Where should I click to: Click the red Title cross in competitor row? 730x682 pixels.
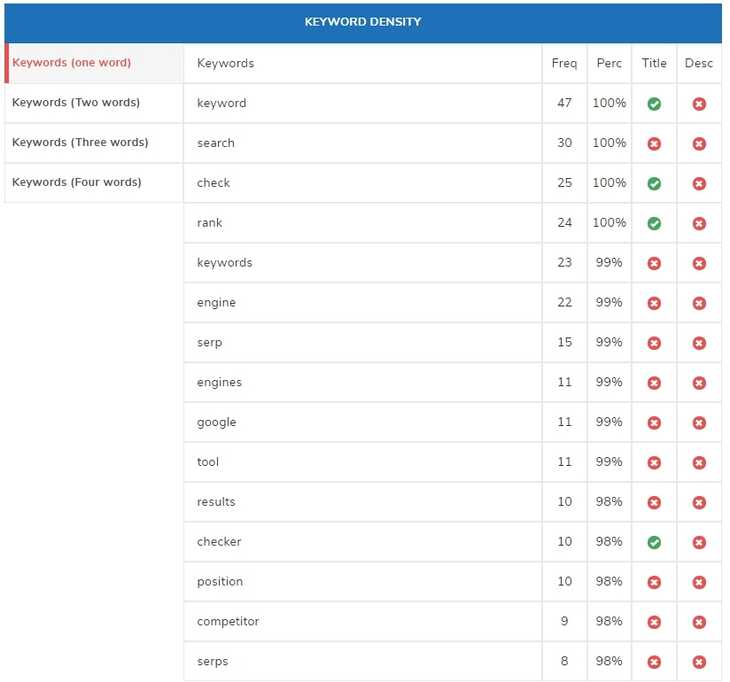tap(654, 622)
